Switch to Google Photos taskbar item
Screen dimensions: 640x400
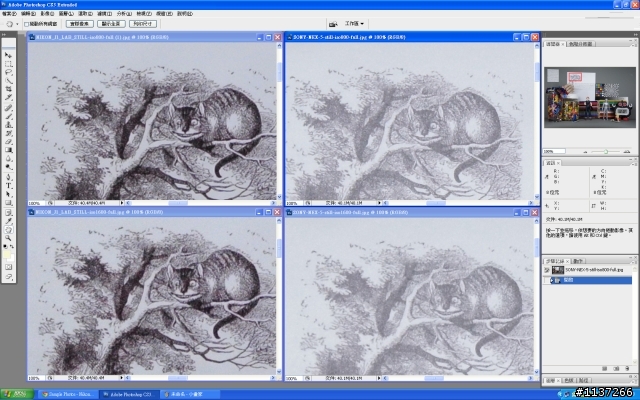click(68, 394)
